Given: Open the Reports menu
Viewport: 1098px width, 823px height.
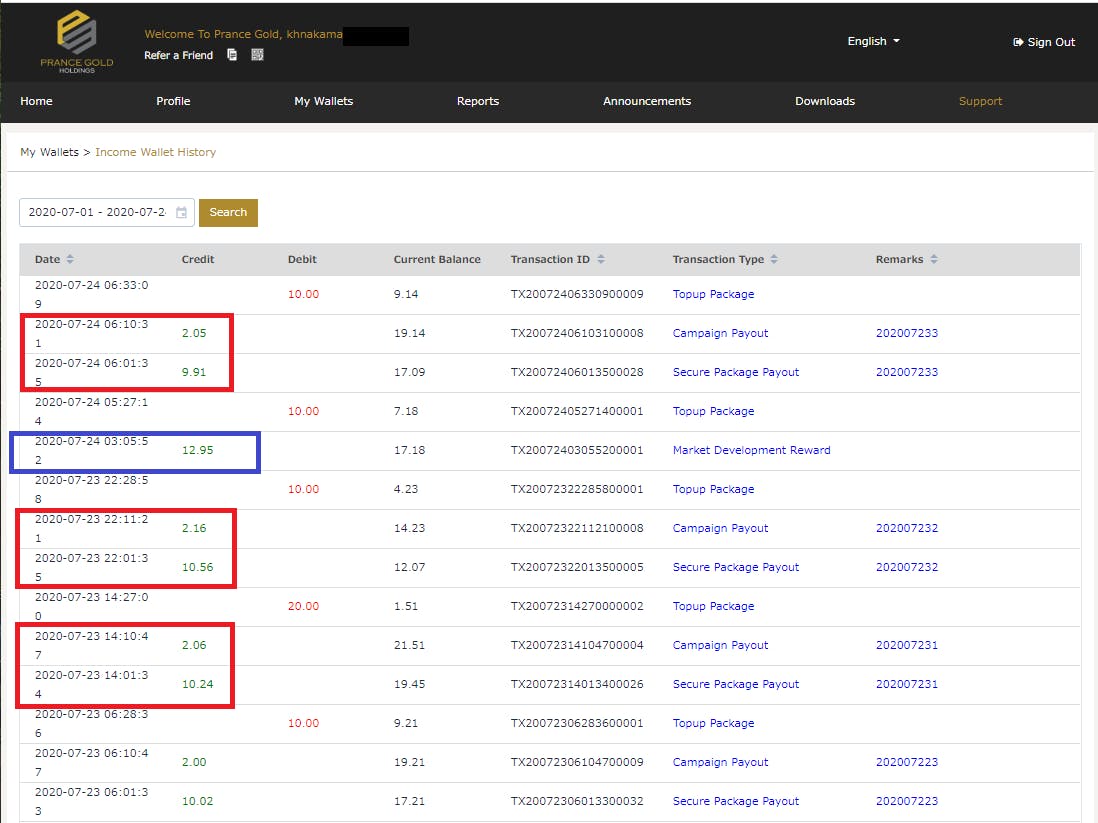Looking at the screenshot, I should pyautogui.click(x=477, y=101).
